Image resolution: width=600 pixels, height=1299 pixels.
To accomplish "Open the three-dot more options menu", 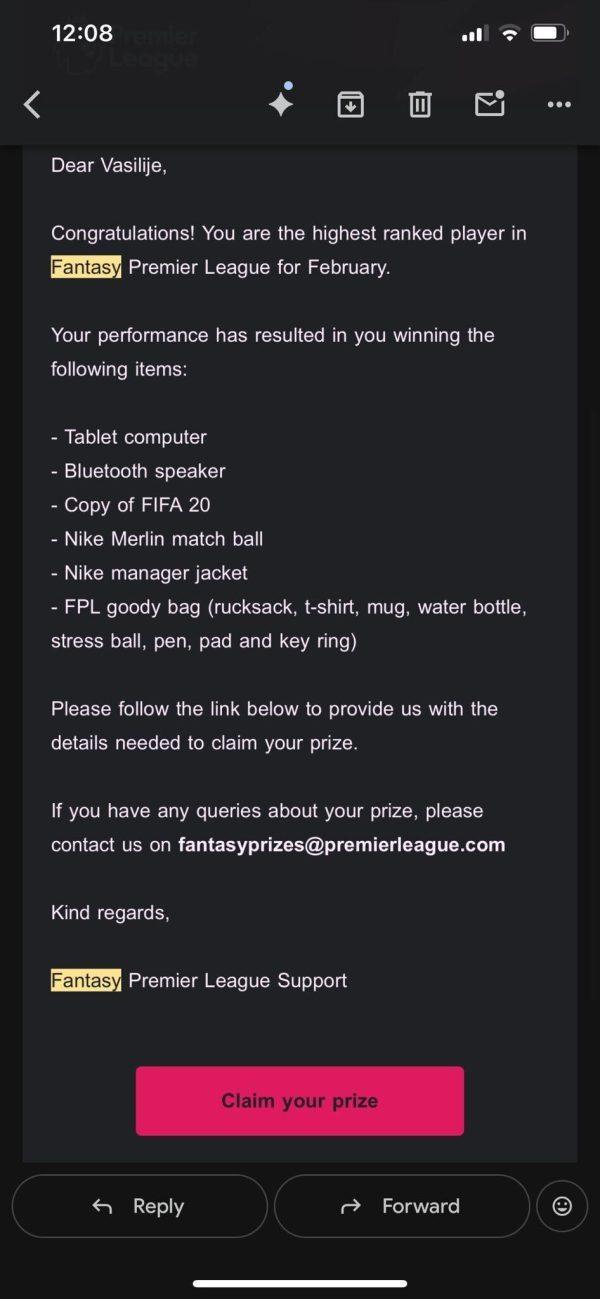I will click(559, 104).
